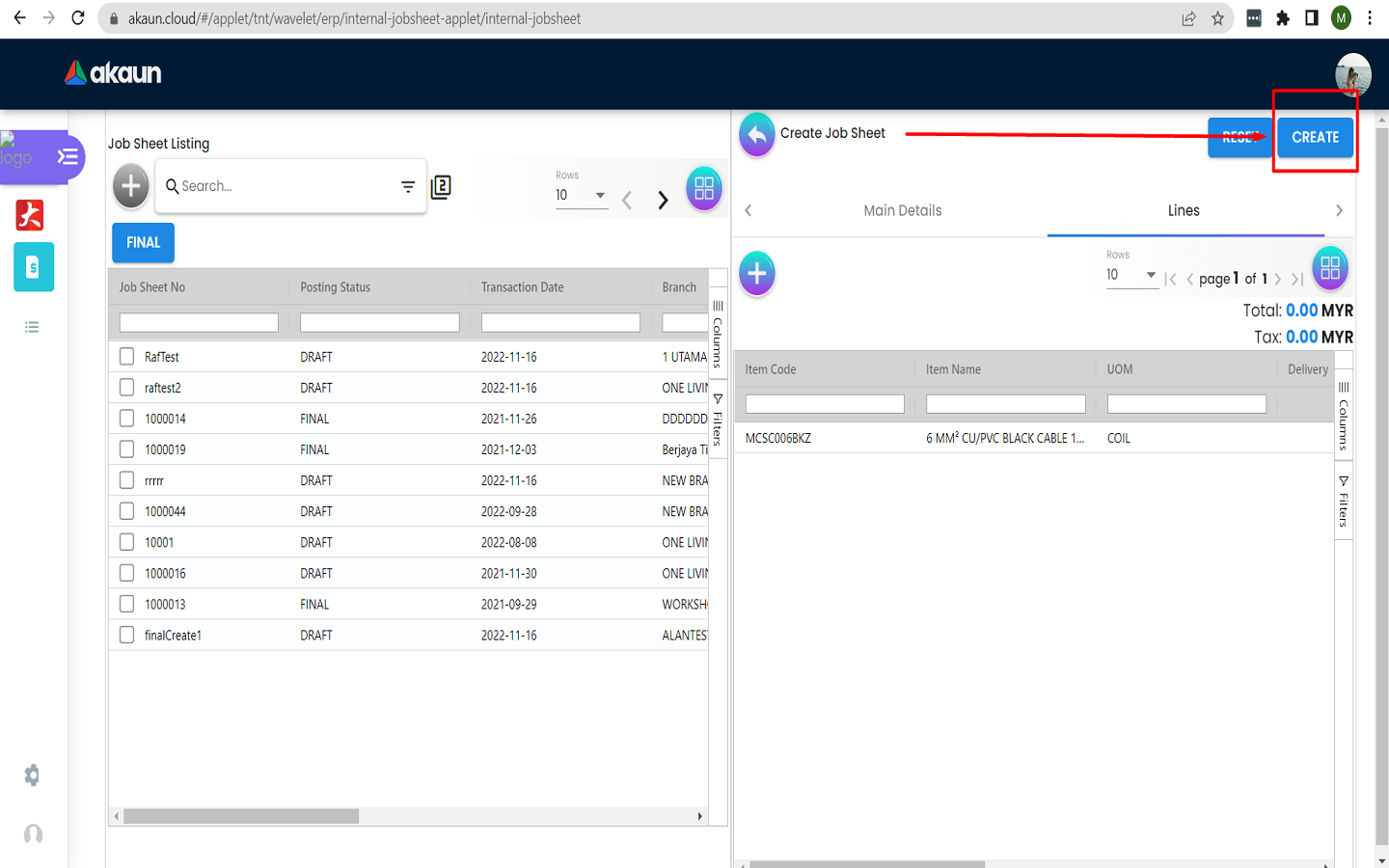Click the add job sheet plus icon
Viewport: 1389px width, 868px height.
(131, 186)
